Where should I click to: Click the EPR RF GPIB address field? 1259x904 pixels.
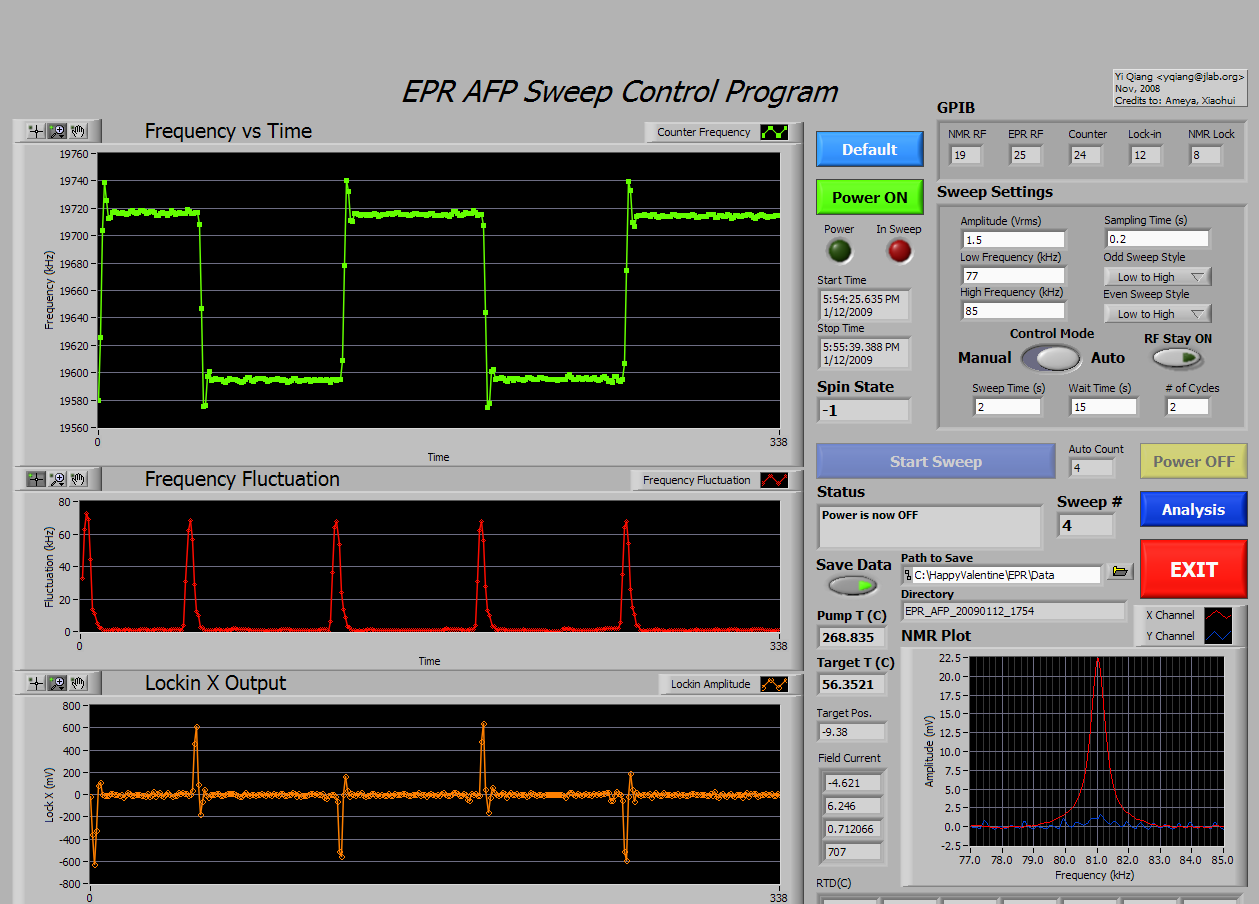tap(1025, 155)
